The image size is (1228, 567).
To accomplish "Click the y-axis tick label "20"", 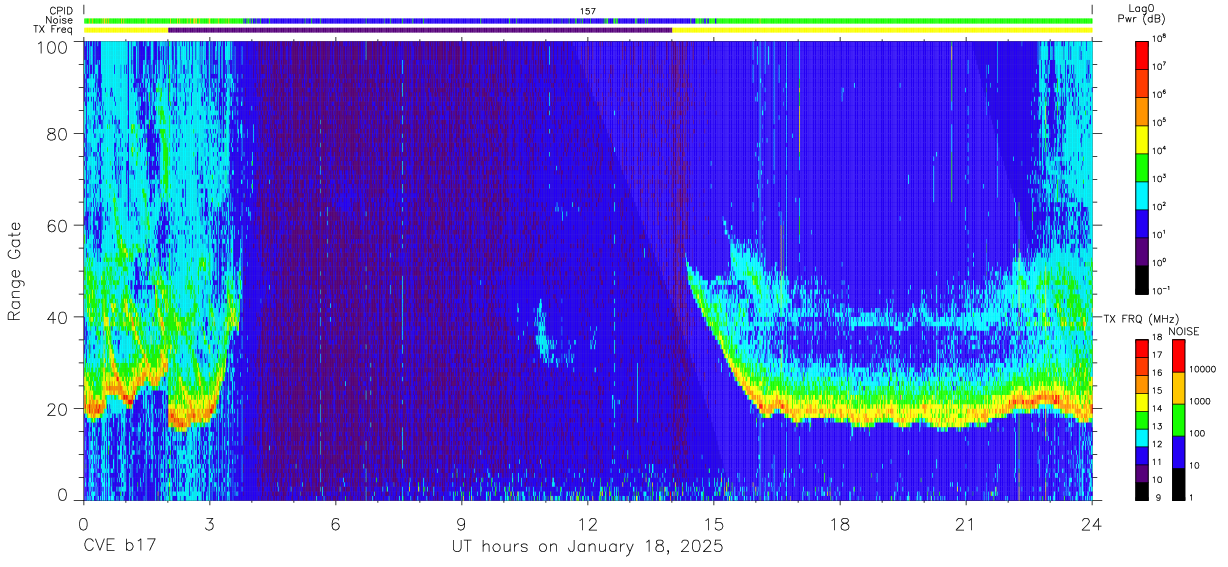I will click(x=59, y=409).
